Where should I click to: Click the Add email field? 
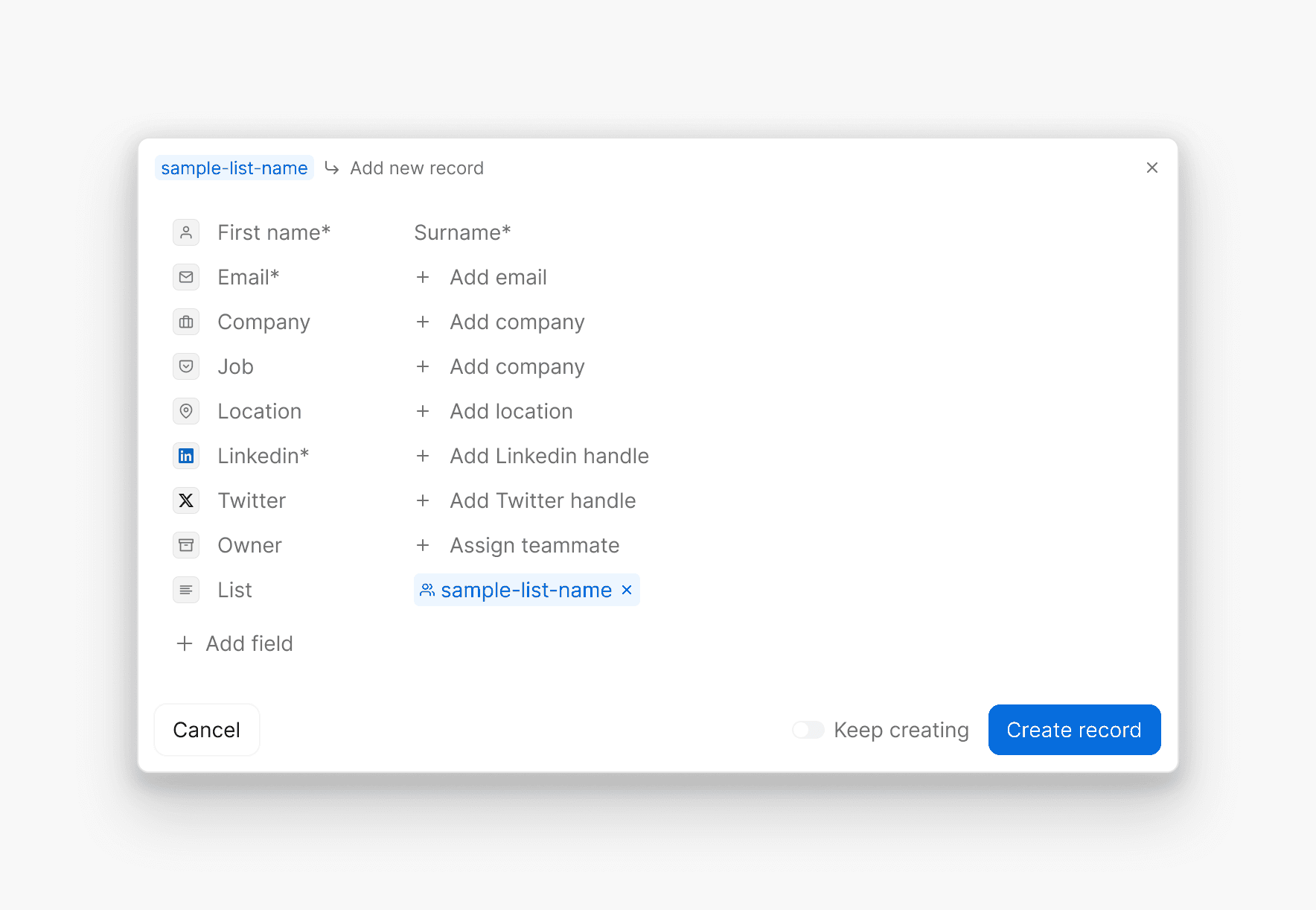pos(498,277)
